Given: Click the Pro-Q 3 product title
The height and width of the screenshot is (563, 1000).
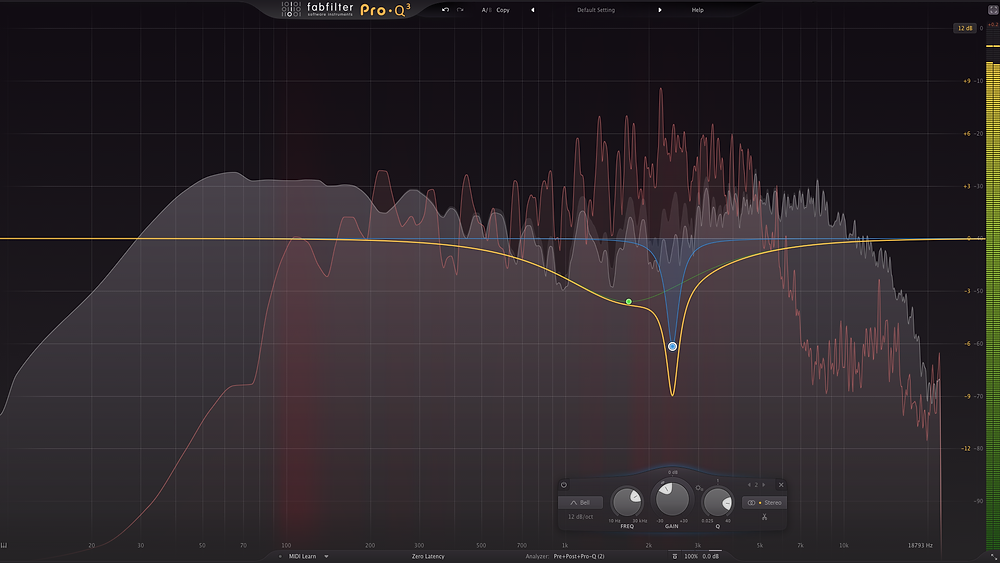Looking at the screenshot, I should point(385,10).
